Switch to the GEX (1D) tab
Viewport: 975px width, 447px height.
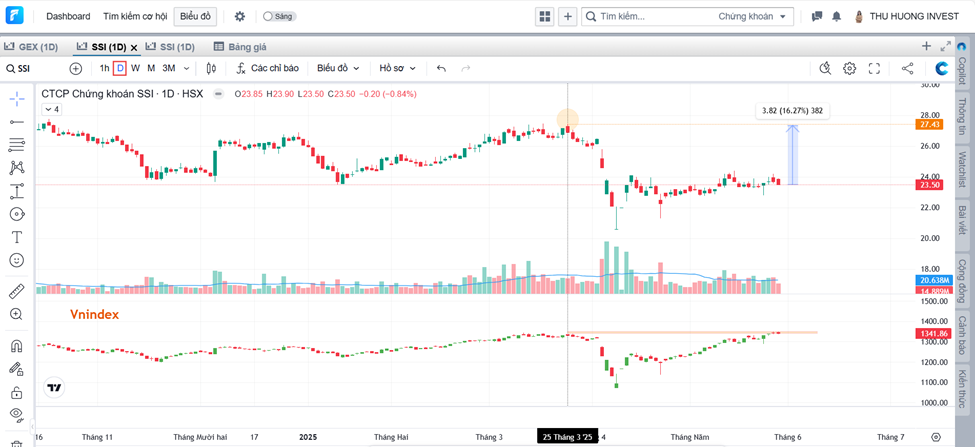click(32, 47)
